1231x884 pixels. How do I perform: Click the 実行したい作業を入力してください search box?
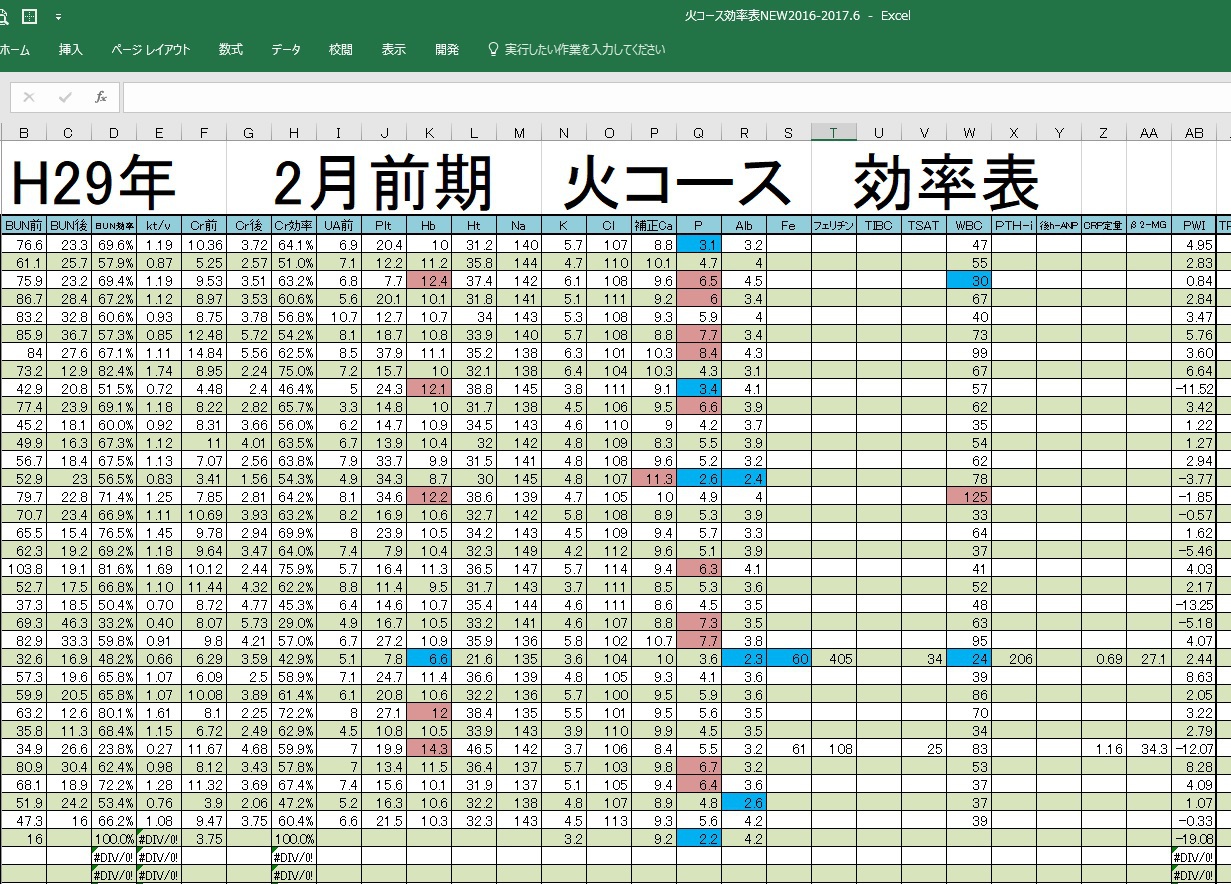tap(584, 49)
